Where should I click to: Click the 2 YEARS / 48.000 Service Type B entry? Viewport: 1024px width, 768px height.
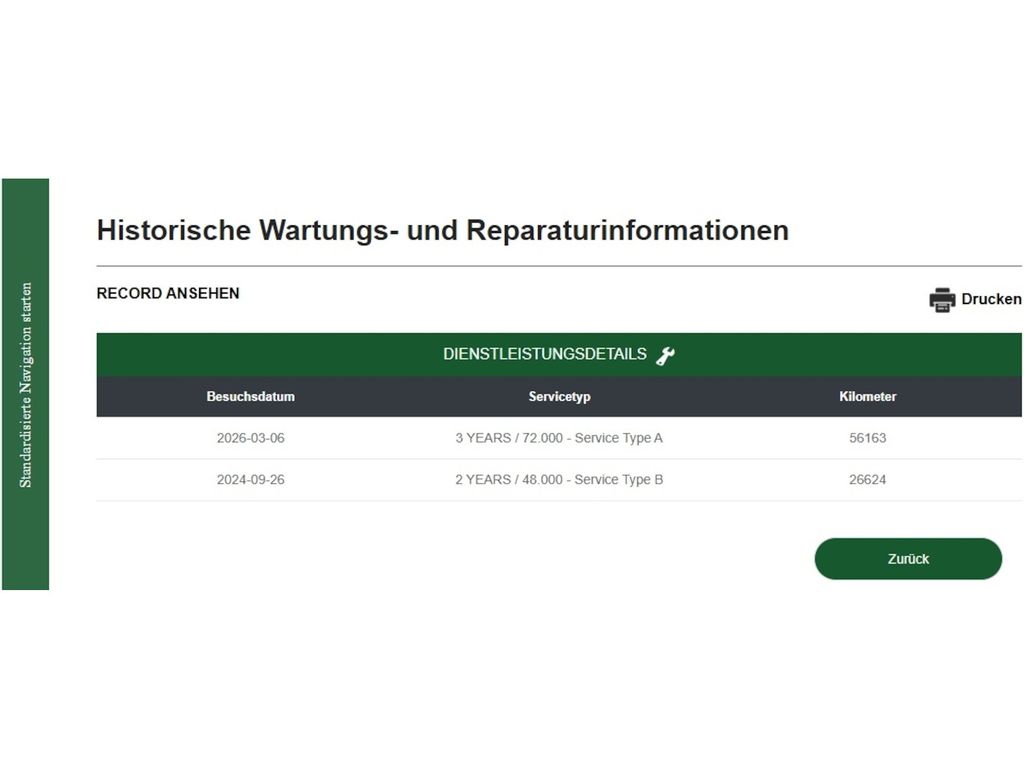click(559, 479)
